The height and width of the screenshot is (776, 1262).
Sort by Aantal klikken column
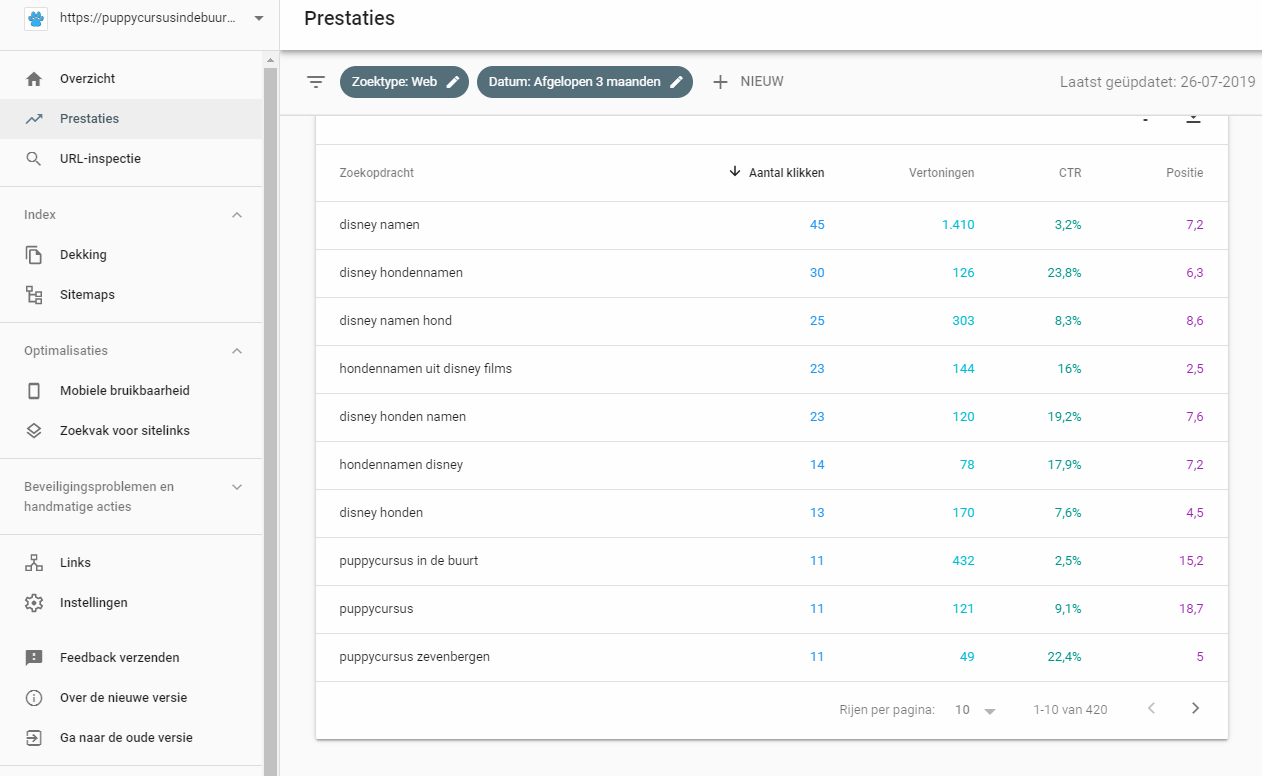(x=786, y=173)
